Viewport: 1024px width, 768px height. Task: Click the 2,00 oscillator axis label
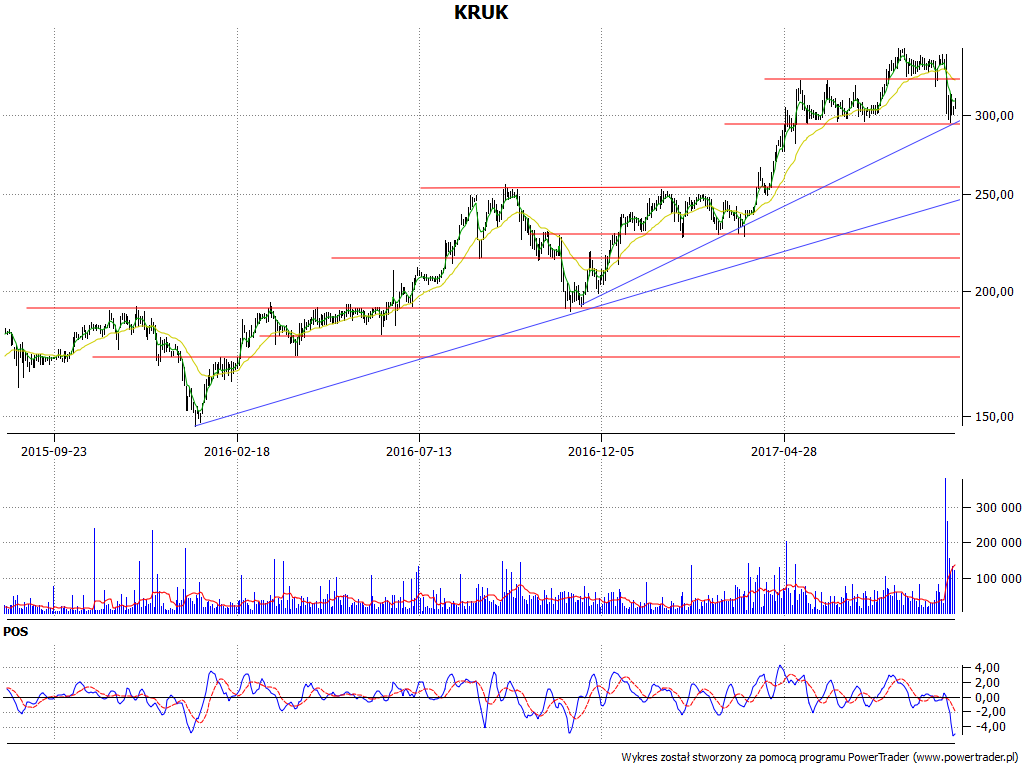click(x=987, y=683)
